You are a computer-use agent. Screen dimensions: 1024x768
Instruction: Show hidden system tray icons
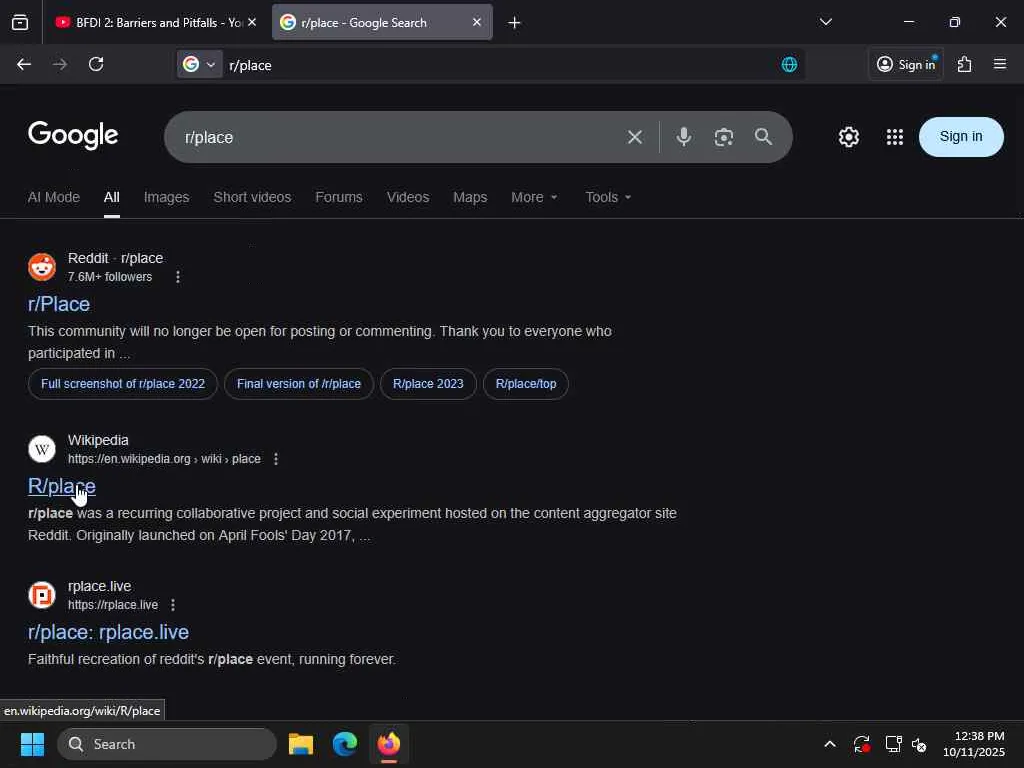[x=829, y=744]
